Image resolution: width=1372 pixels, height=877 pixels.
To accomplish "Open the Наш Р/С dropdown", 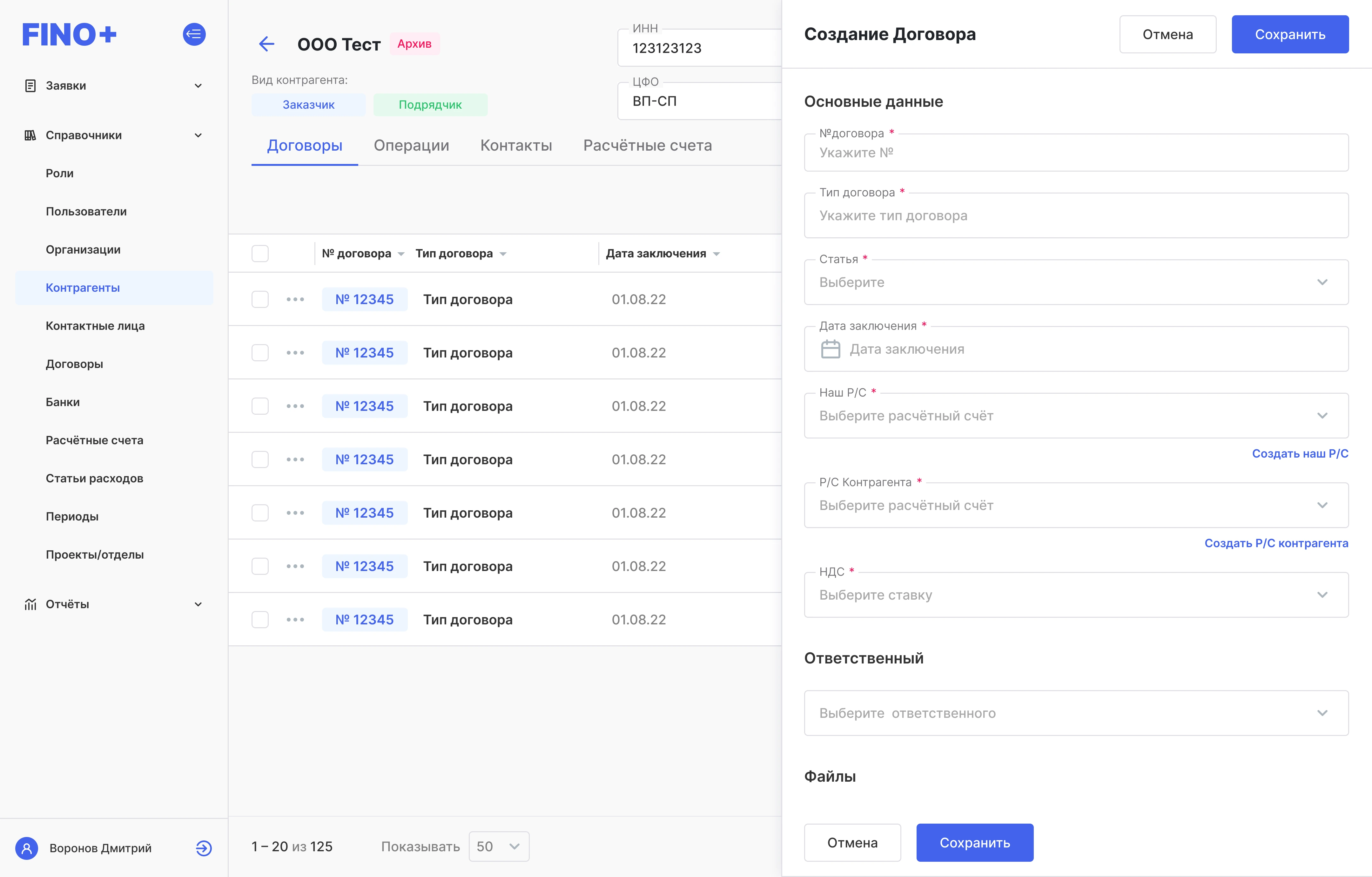I will (1076, 416).
